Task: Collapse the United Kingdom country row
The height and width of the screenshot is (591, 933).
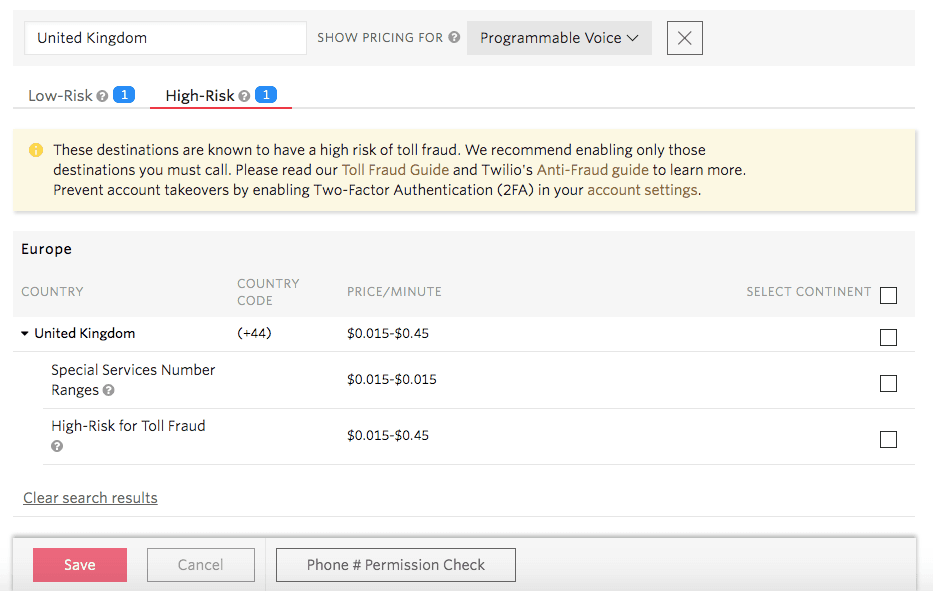Action: pos(24,333)
